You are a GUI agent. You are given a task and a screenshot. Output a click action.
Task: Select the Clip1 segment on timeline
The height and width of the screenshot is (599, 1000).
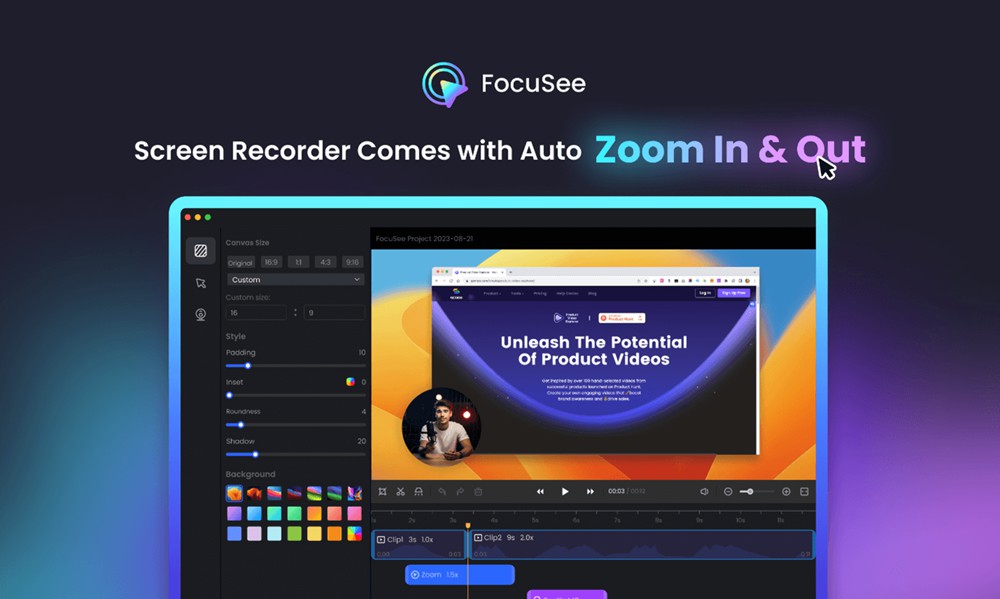pyautogui.click(x=419, y=545)
